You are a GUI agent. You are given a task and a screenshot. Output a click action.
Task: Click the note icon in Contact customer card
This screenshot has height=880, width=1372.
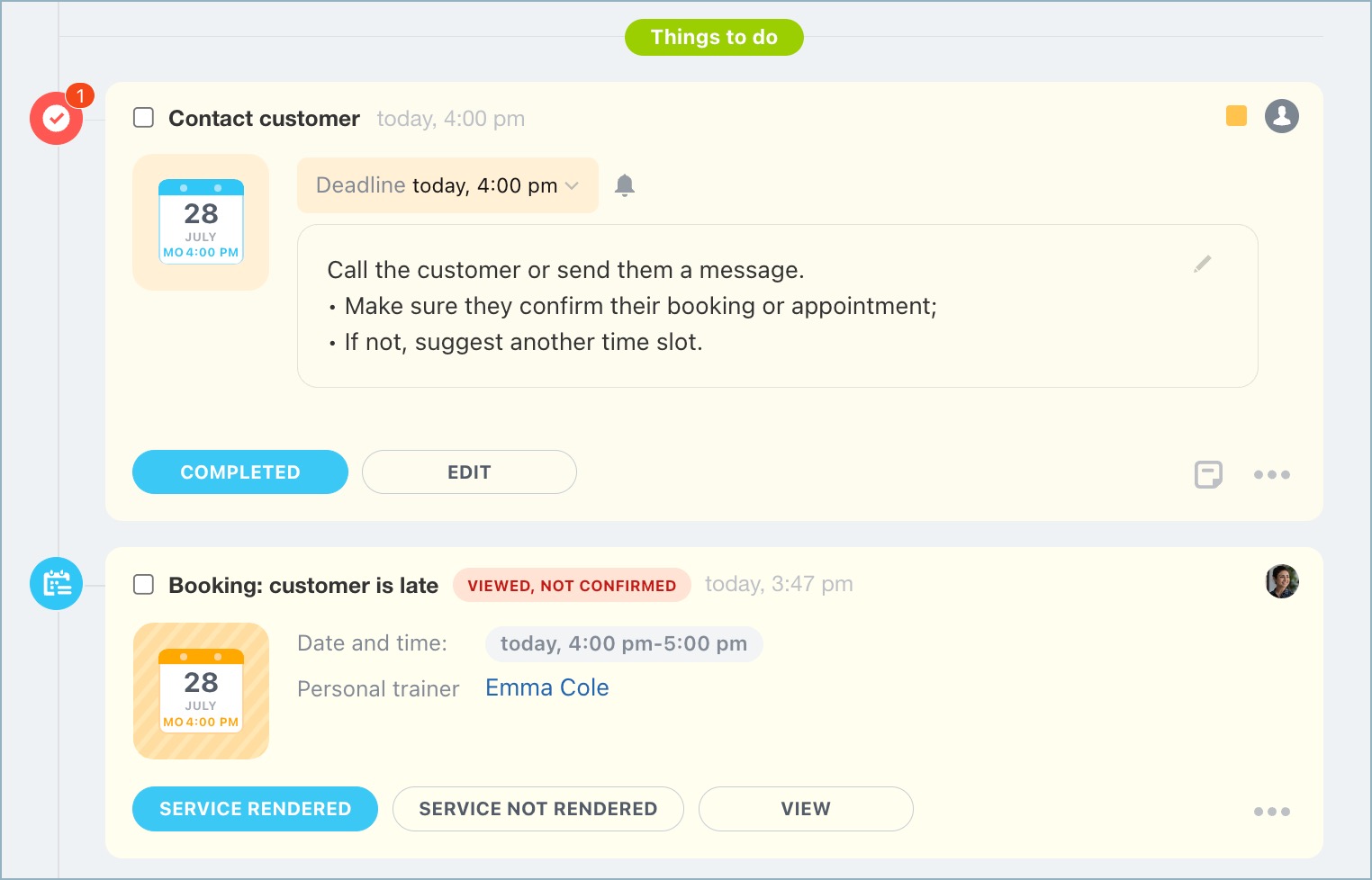[1208, 474]
